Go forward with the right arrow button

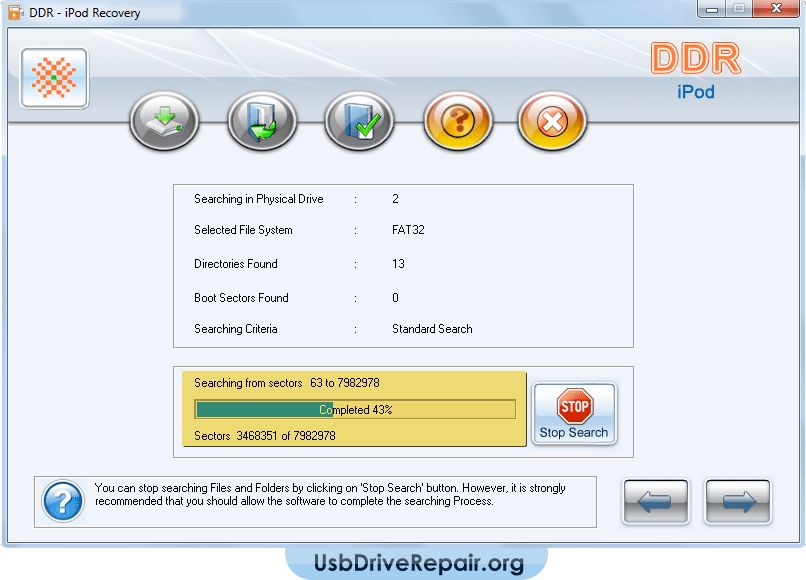738,501
